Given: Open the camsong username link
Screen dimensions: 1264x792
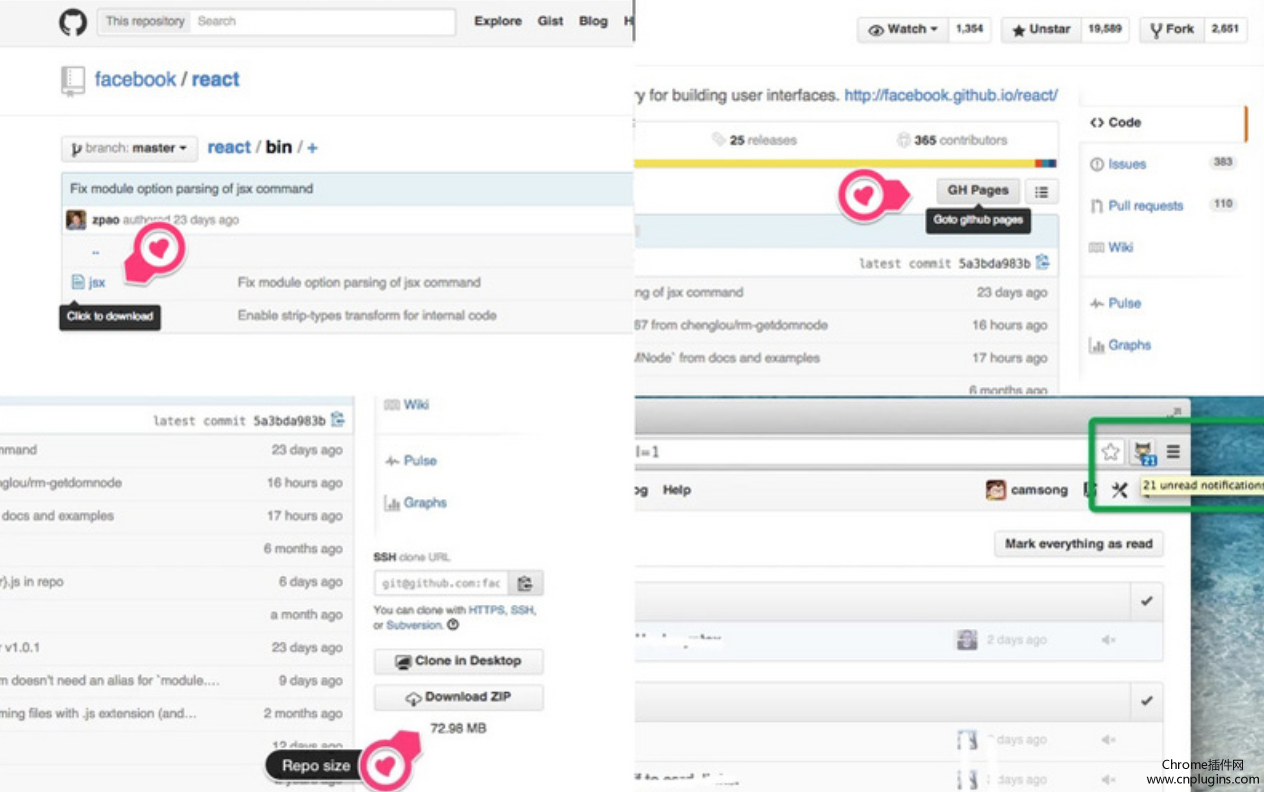Looking at the screenshot, I should pos(1039,490).
